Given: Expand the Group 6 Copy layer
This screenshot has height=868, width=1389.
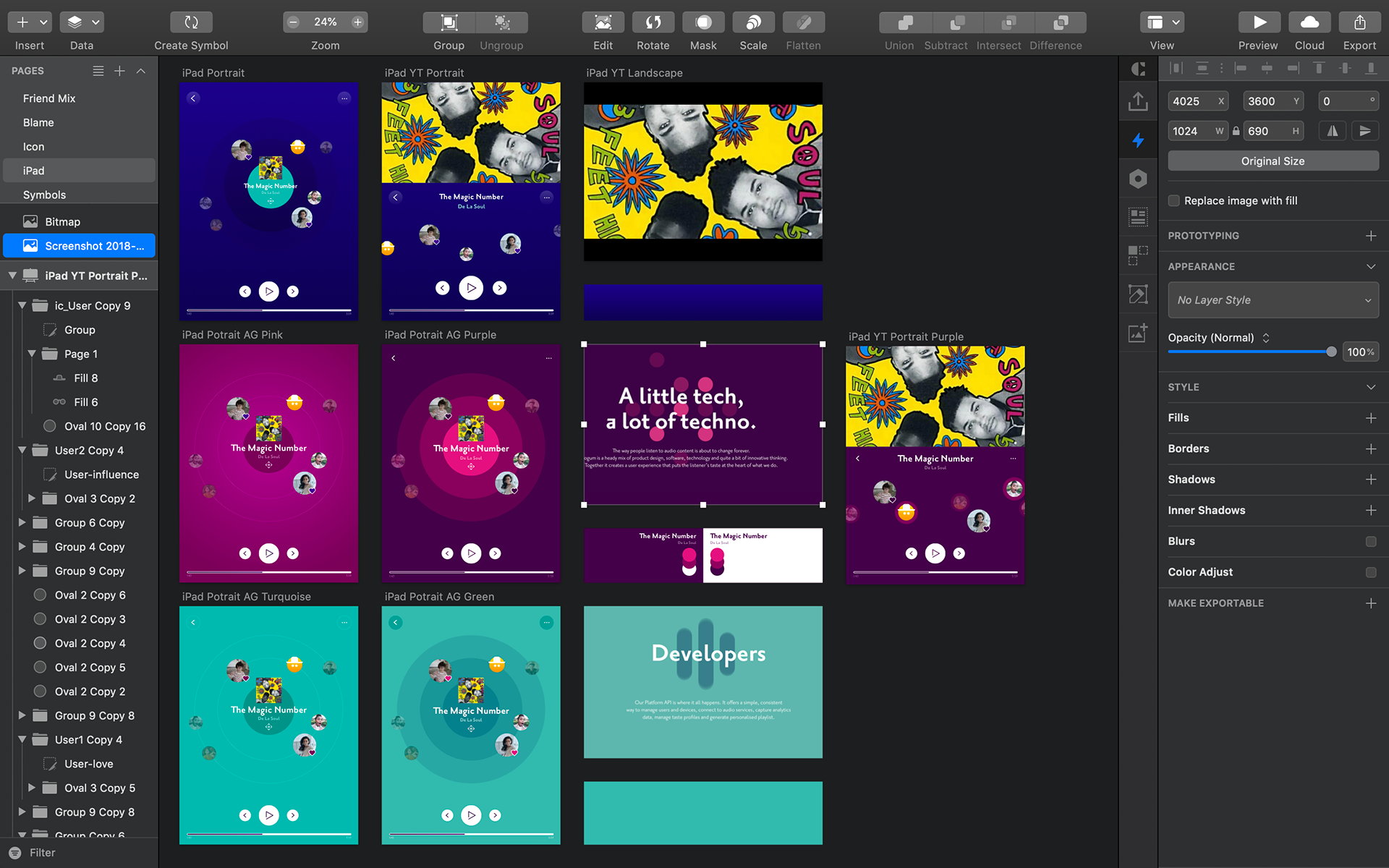Looking at the screenshot, I should (22, 522).
